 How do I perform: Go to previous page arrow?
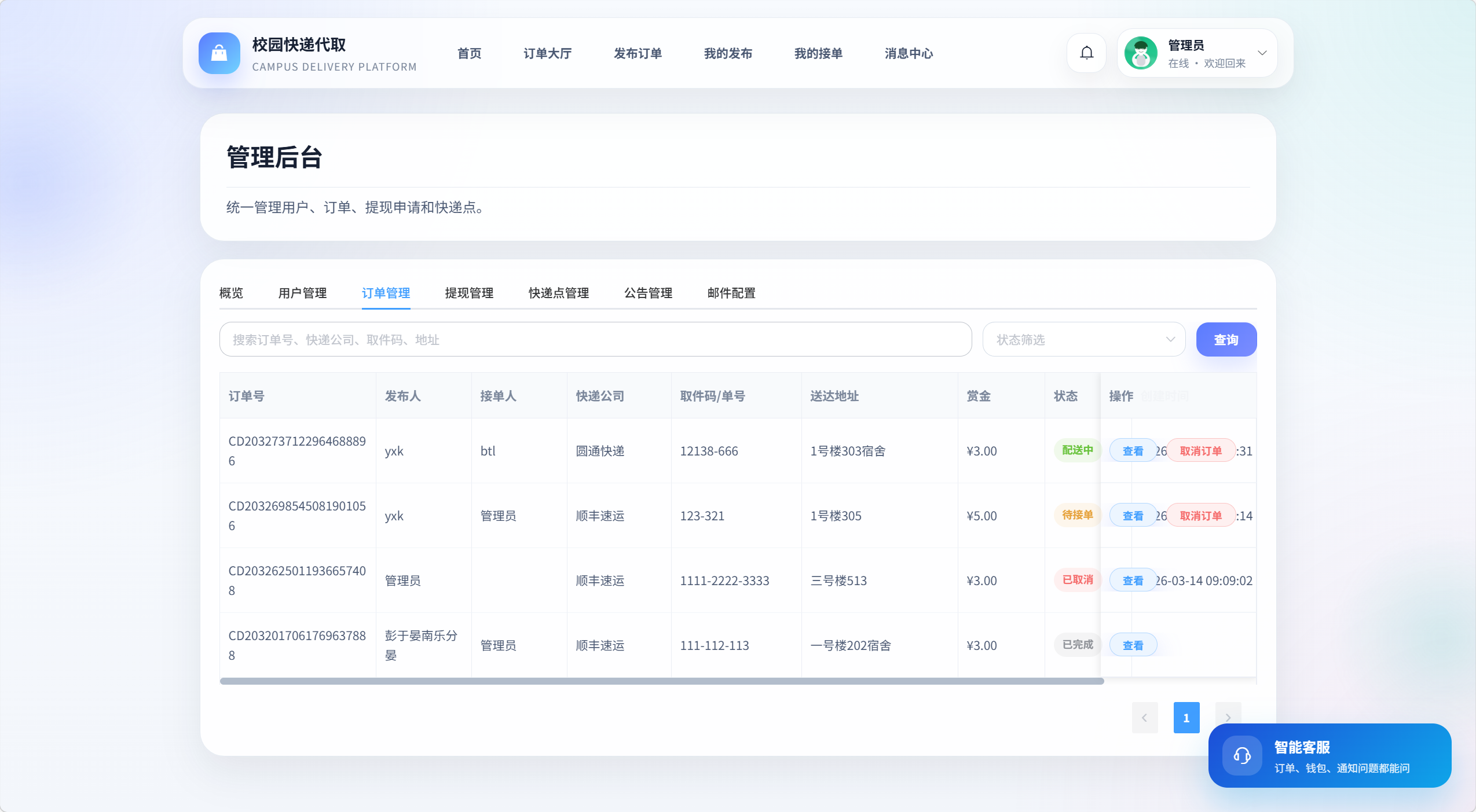coord(1144,718)
